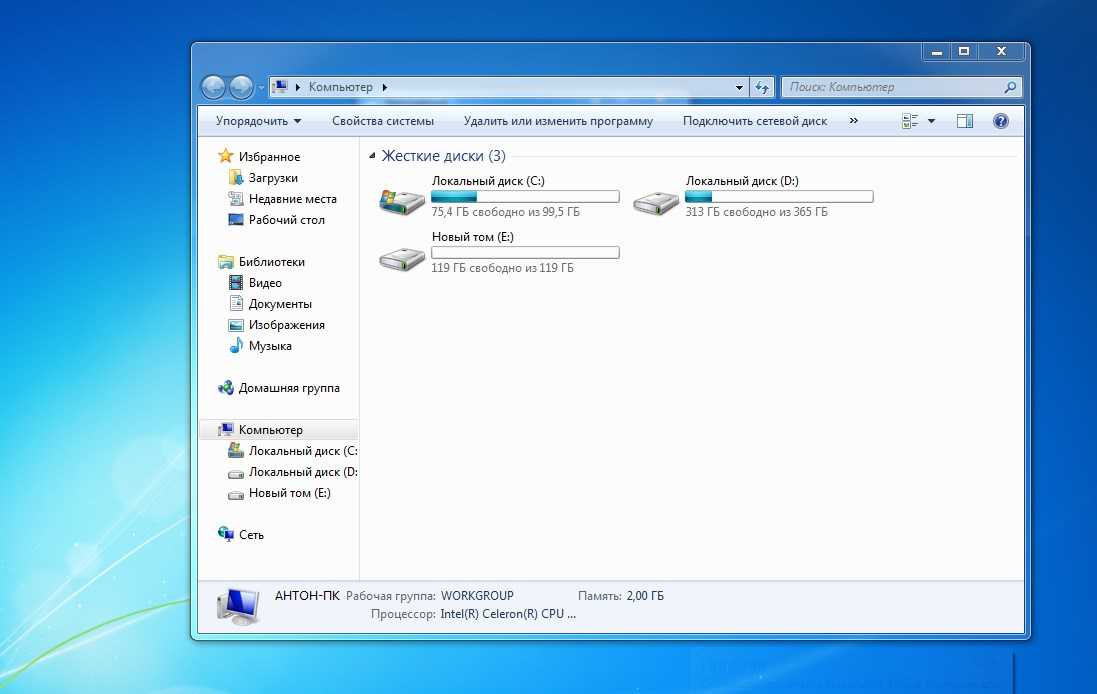Viewport: 1097px width, 694px height.
Task: Collapse the Жесткие диски group
Action: (x=373, y=157)
